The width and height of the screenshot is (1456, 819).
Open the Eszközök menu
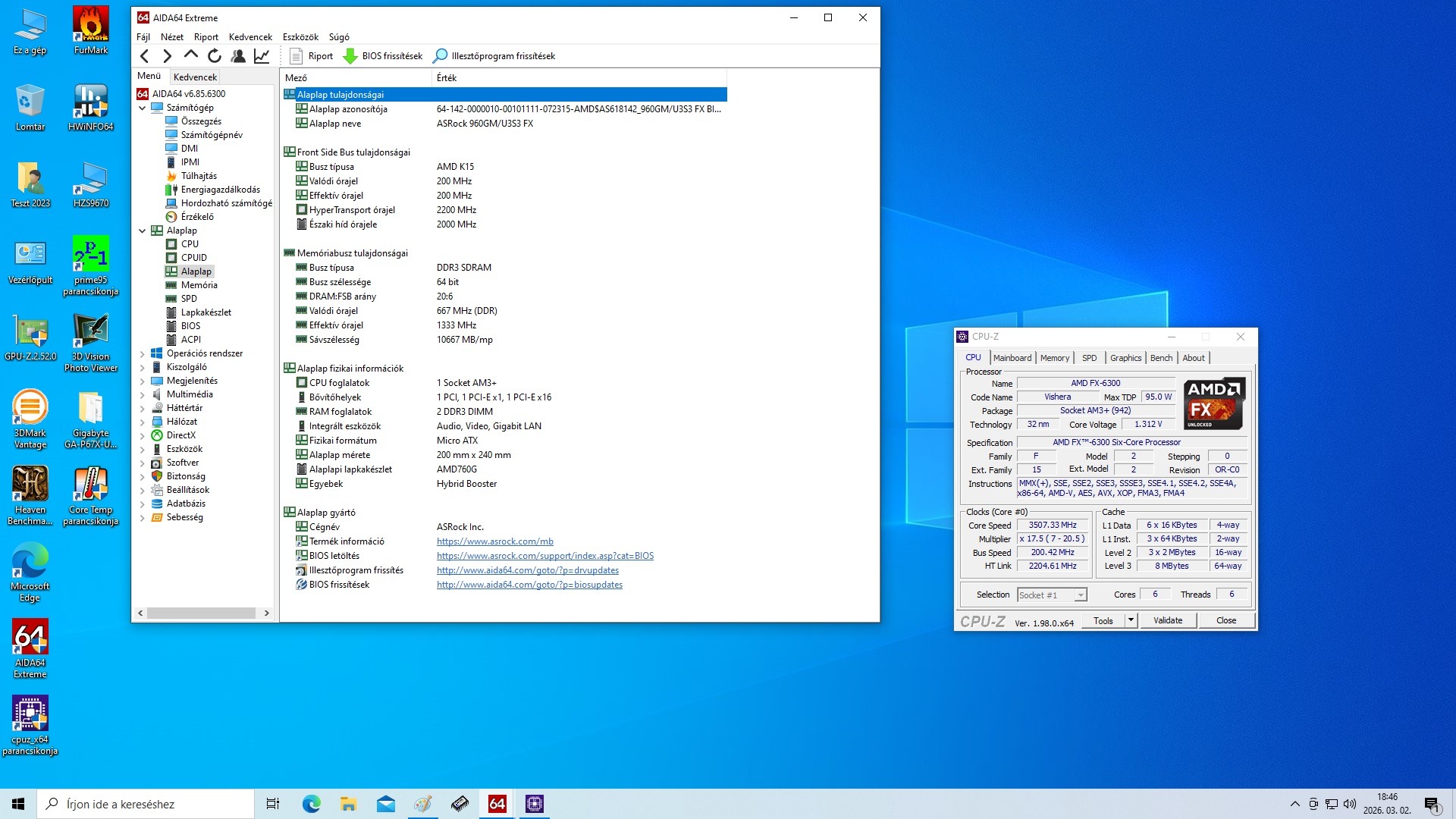300,37
